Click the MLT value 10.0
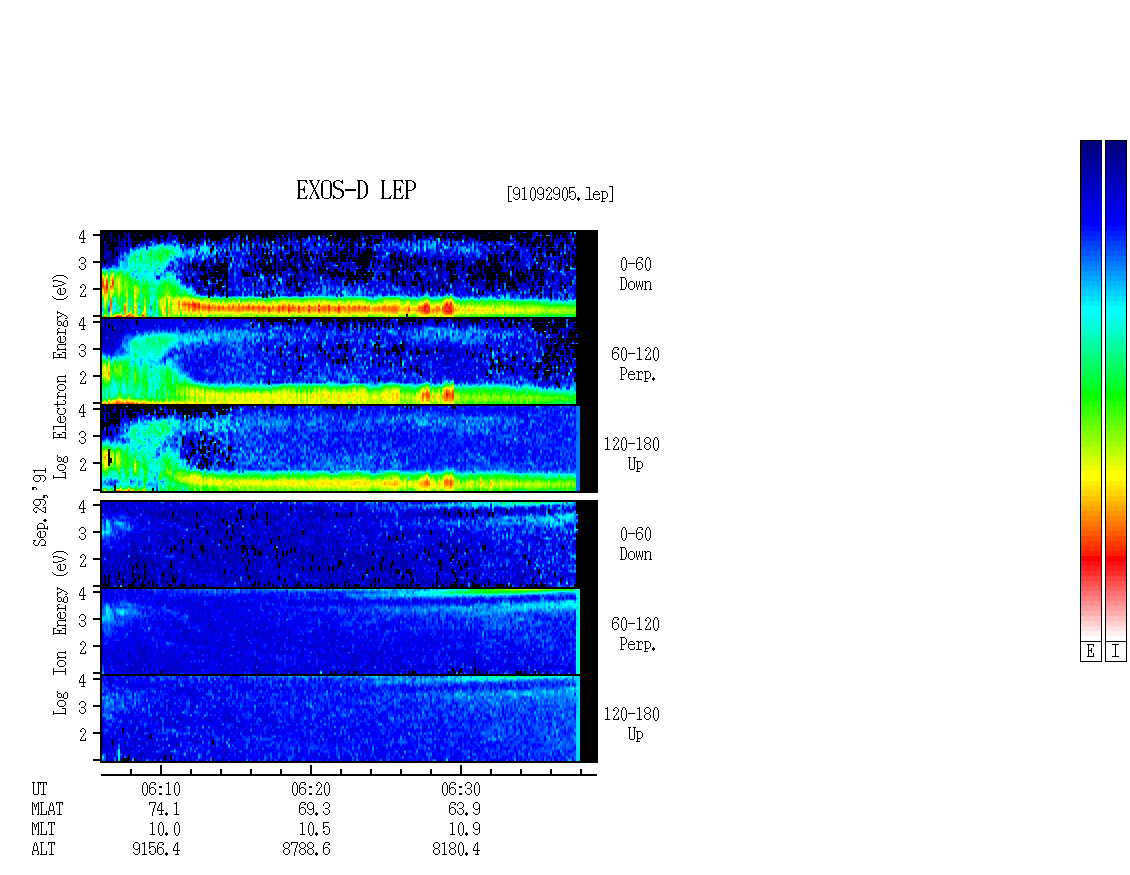 click(164, 830)
